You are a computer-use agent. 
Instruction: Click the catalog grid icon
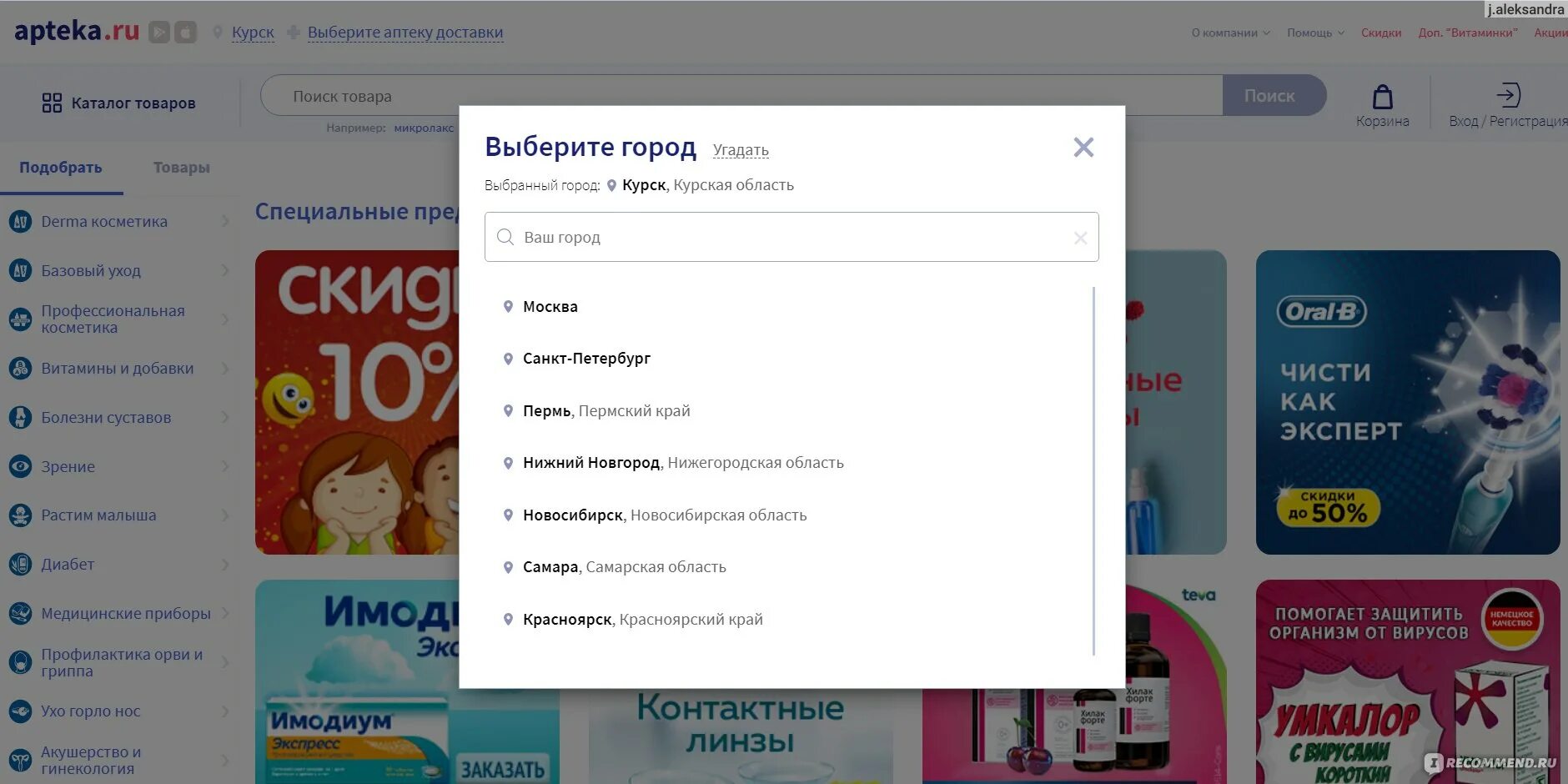click(x=52, y=103)
